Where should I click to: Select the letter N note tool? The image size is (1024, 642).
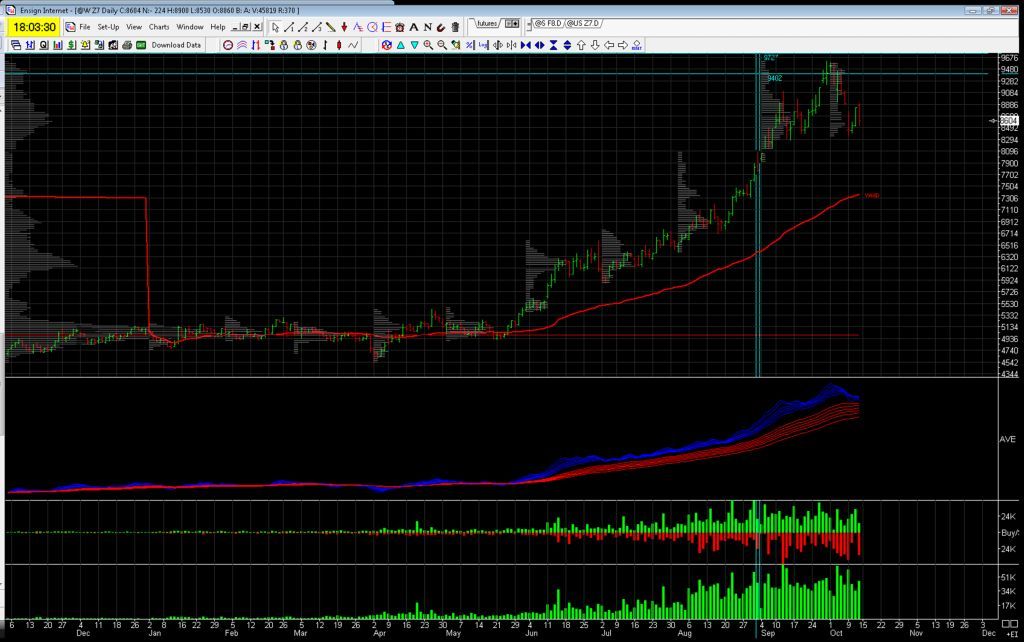pos(427,27)
